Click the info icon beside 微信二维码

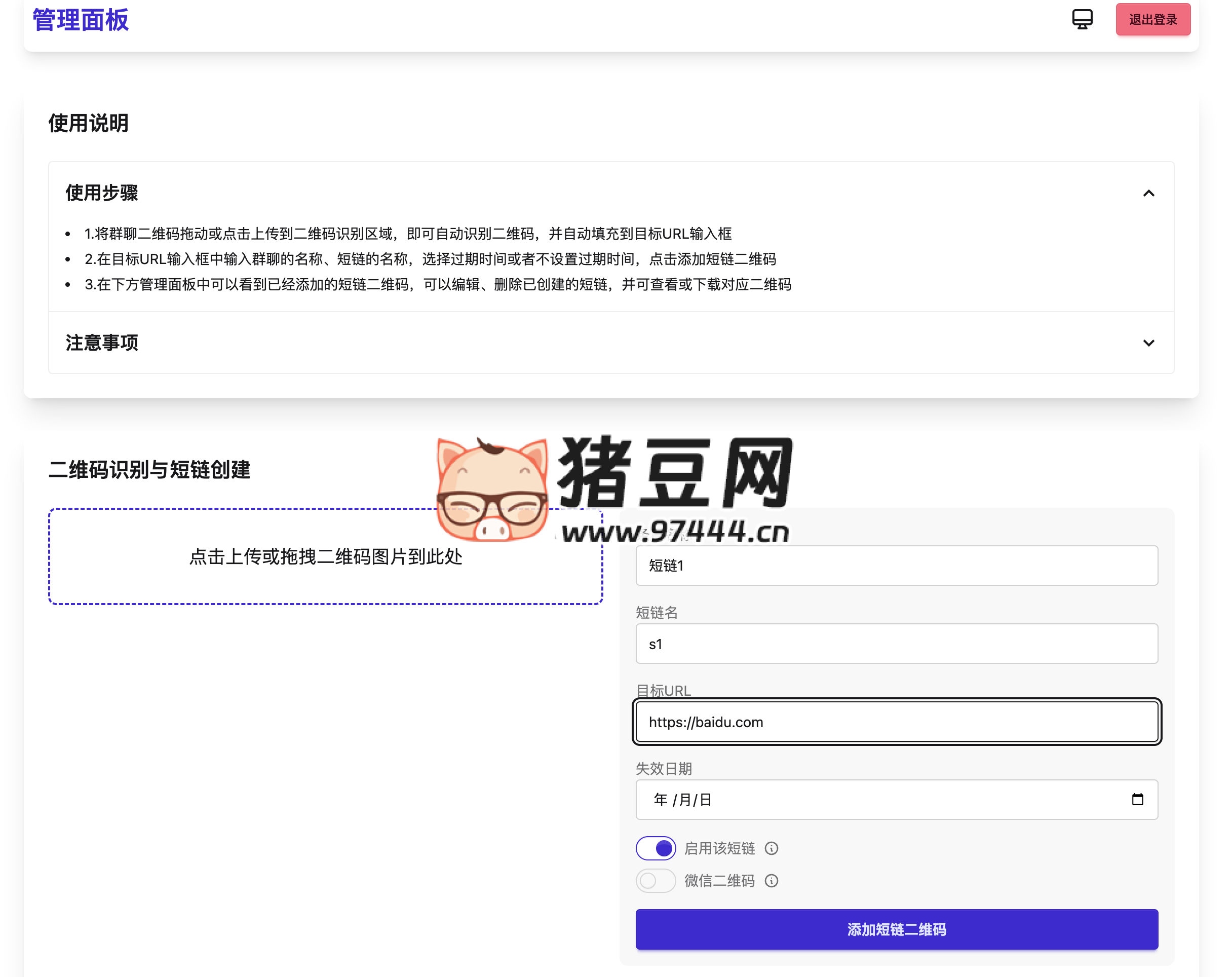[772, 881]
